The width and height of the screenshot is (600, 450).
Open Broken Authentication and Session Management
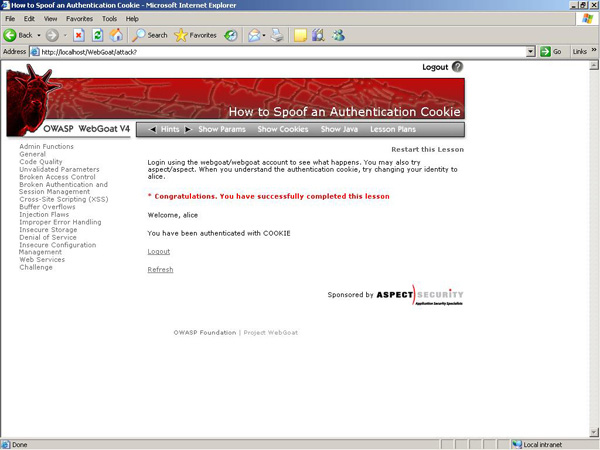coord(64,188)
